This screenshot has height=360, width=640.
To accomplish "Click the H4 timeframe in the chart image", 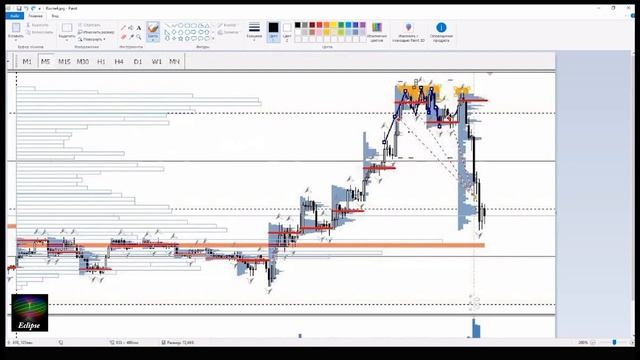I will pyautogui.click(x=119, y=62).
